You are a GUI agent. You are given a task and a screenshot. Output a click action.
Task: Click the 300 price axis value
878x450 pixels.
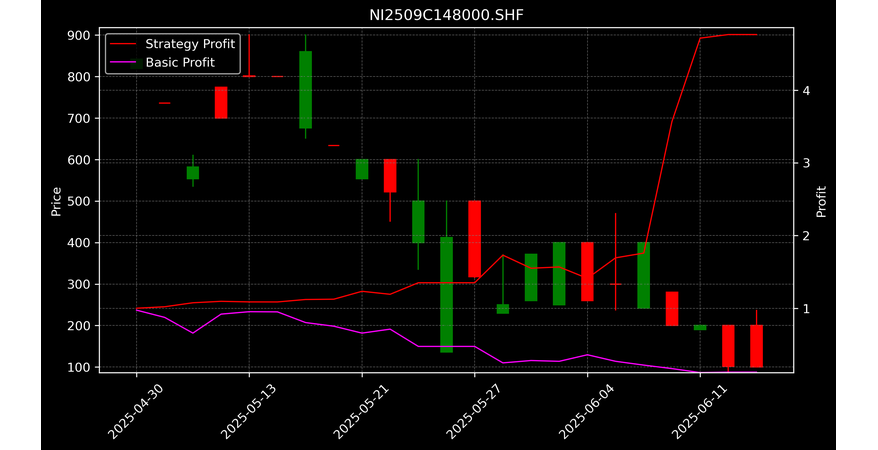(79, 284)
